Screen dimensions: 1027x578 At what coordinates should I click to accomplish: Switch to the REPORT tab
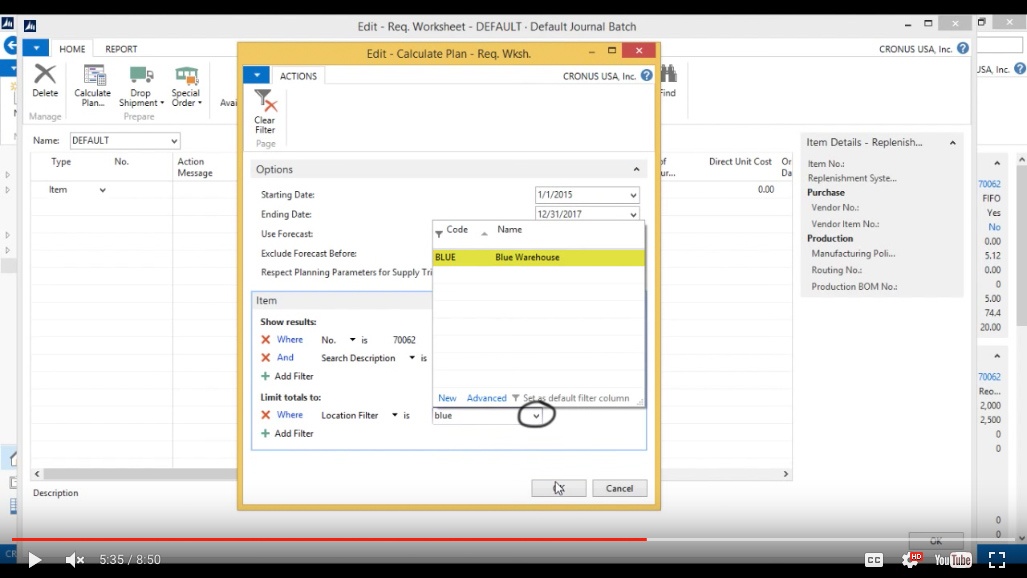[x=121, y=48]
